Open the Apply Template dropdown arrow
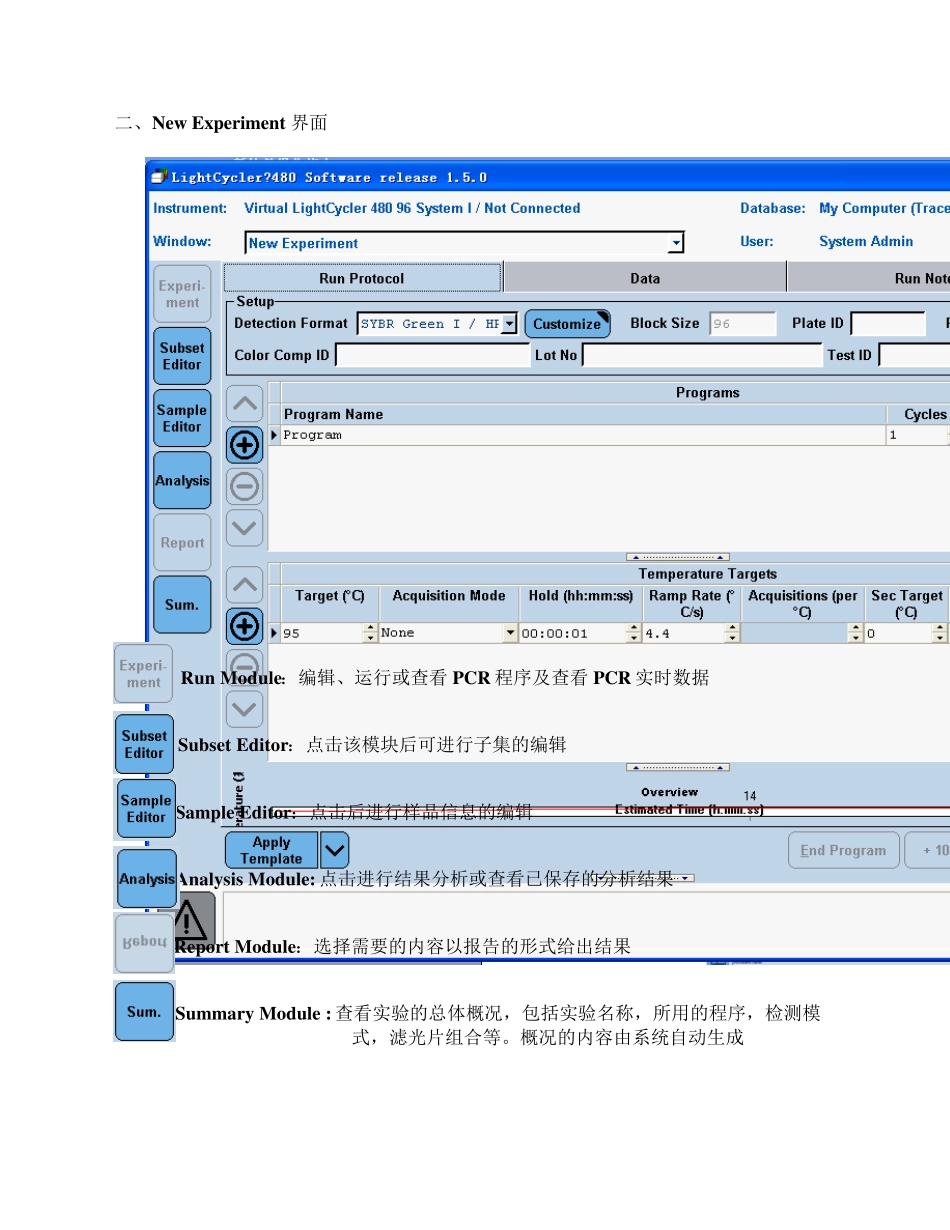950x1230 pixels. (334, 851)
